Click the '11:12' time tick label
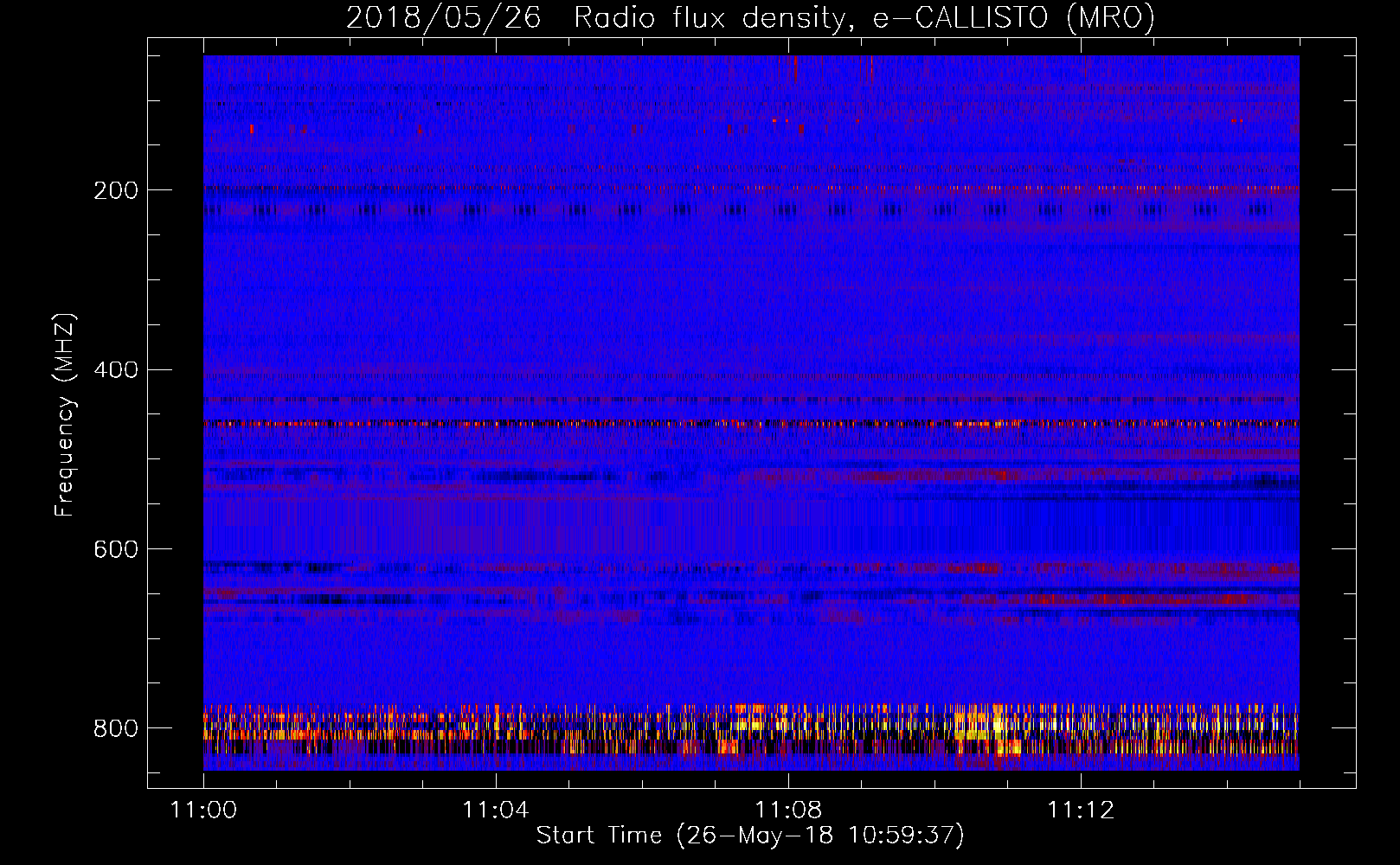 click(1080, 811)
